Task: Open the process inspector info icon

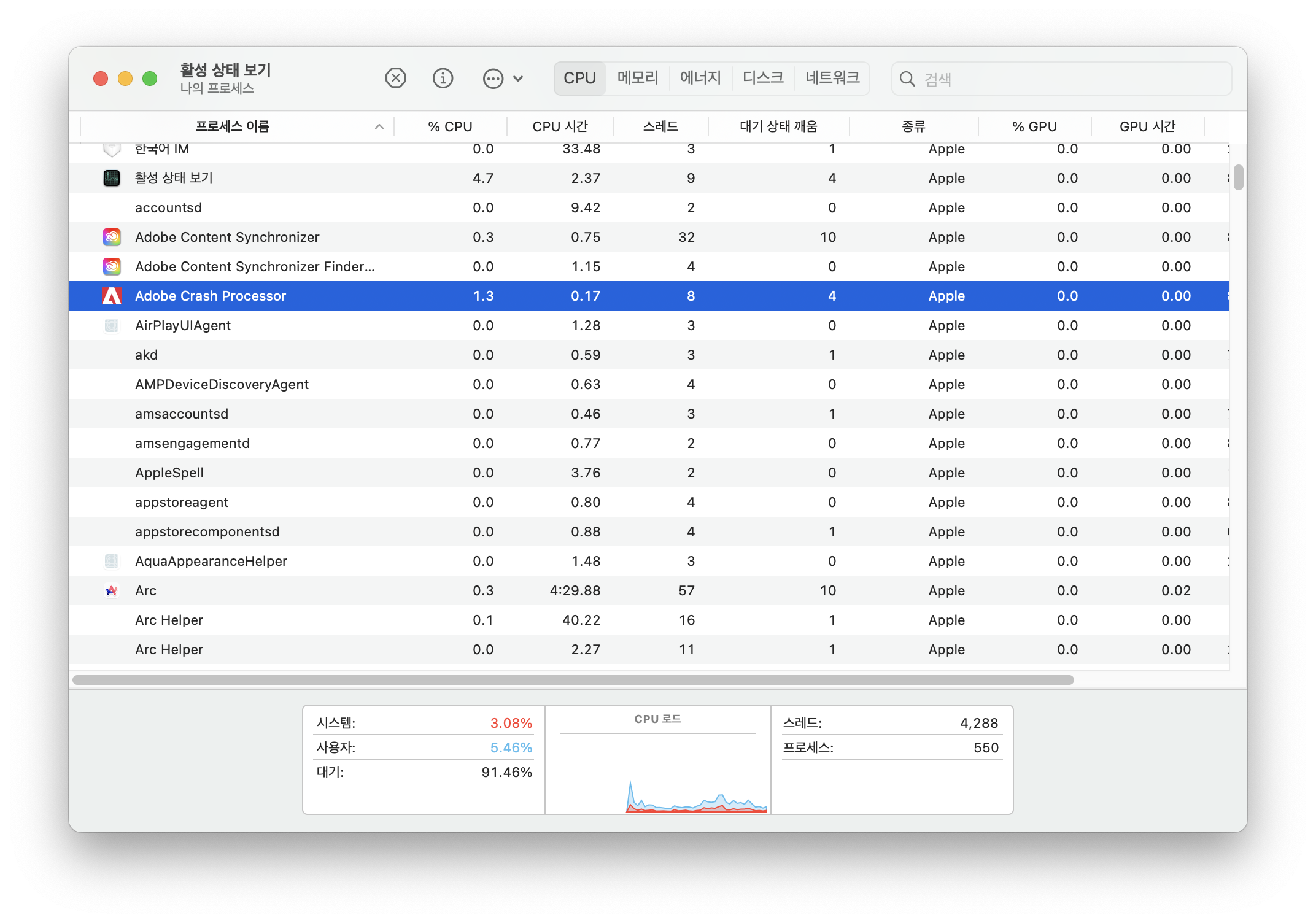Action: pos(443,78)
